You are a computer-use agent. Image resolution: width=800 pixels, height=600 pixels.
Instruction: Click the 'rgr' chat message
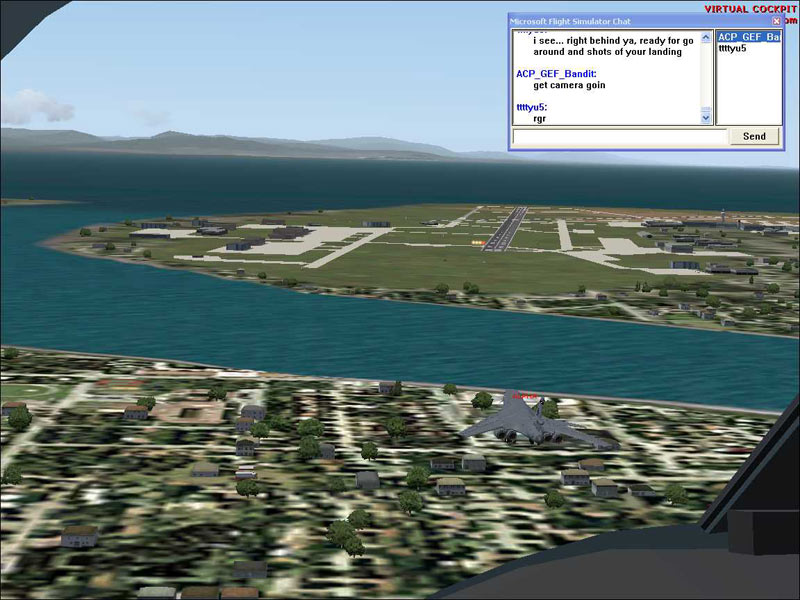click(539, 118)
